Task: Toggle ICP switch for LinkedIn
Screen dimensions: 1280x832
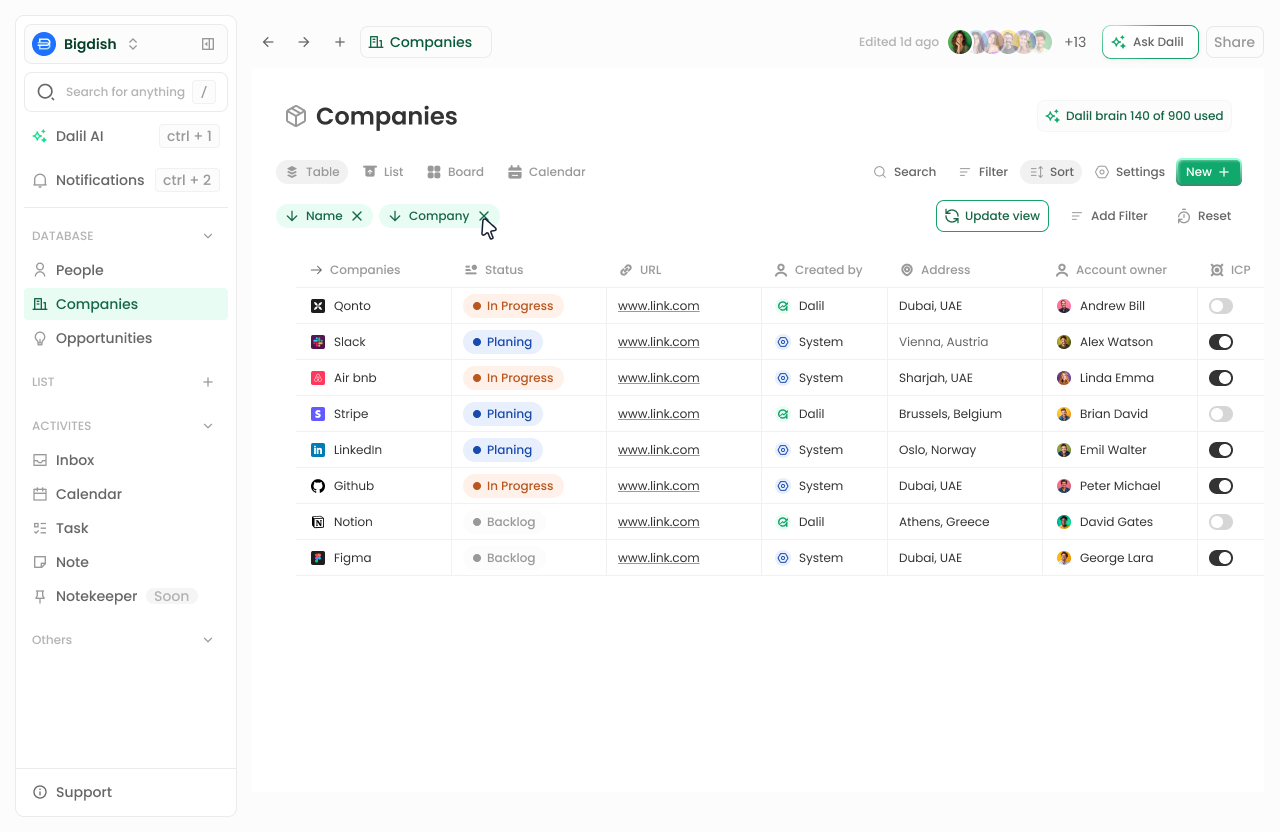Action: [x=1221, y=450]
